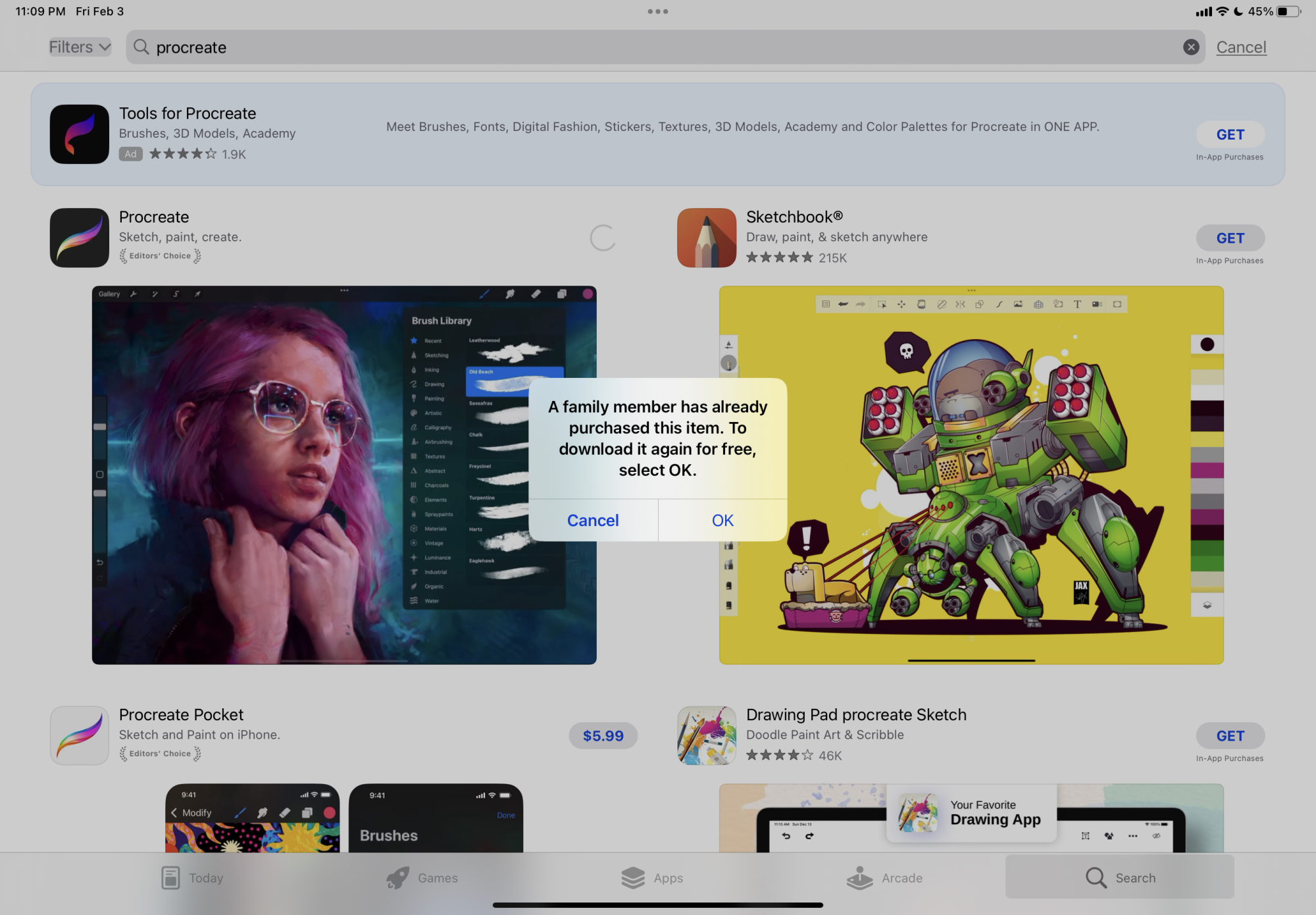Open the Today section via its page icon
Image resolution: width=1316 pixels, height=915 pixels.
pos(171,877)
